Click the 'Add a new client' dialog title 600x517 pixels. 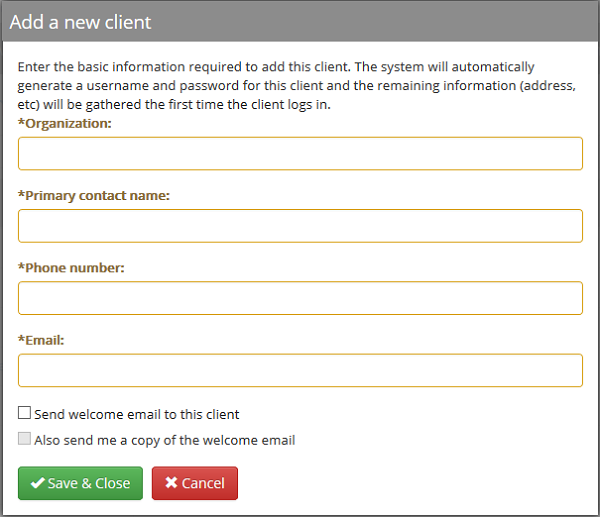(80, 21)
